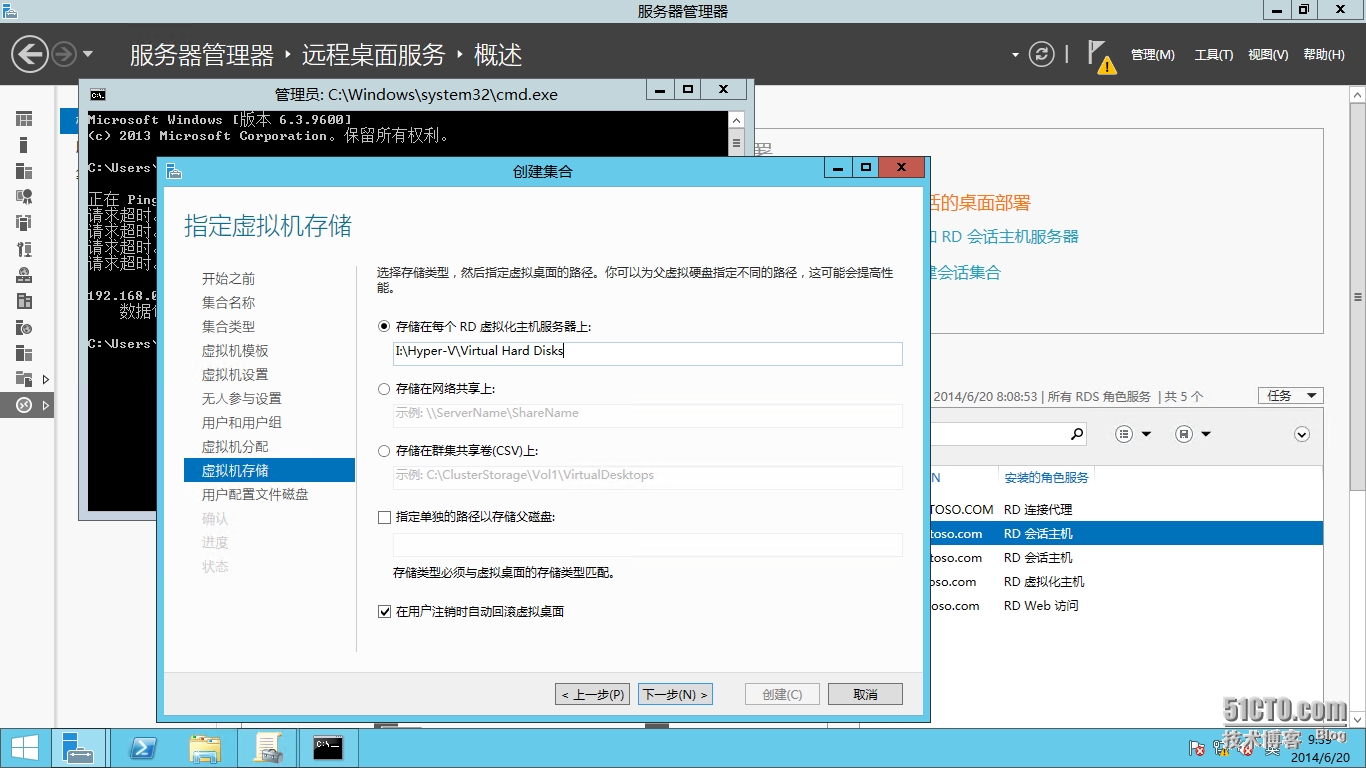Click the scroll-and-toolbox icon on taskbar
The width and height of the screenshot is (1366, 768).
tap(268, 748)
